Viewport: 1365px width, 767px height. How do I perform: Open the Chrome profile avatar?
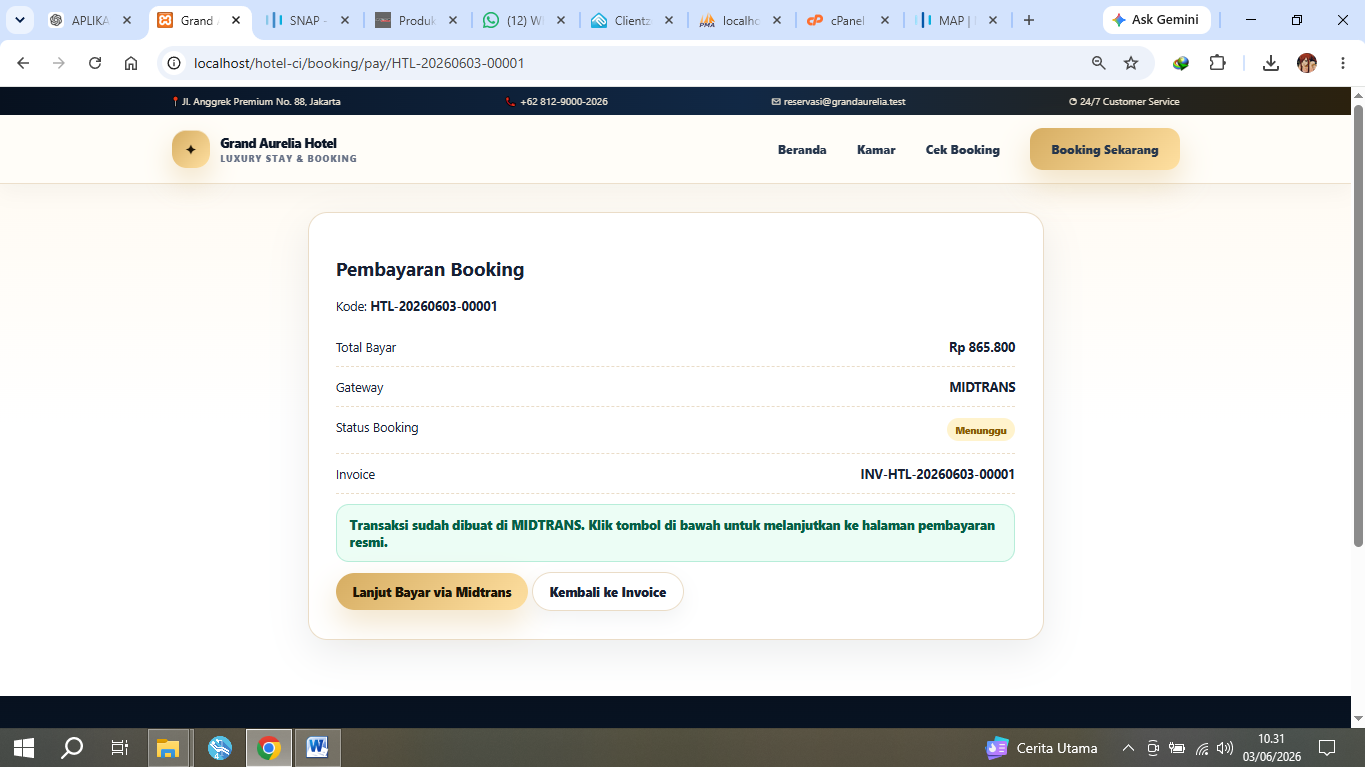pyautogui.click(x=1307, y=63)
